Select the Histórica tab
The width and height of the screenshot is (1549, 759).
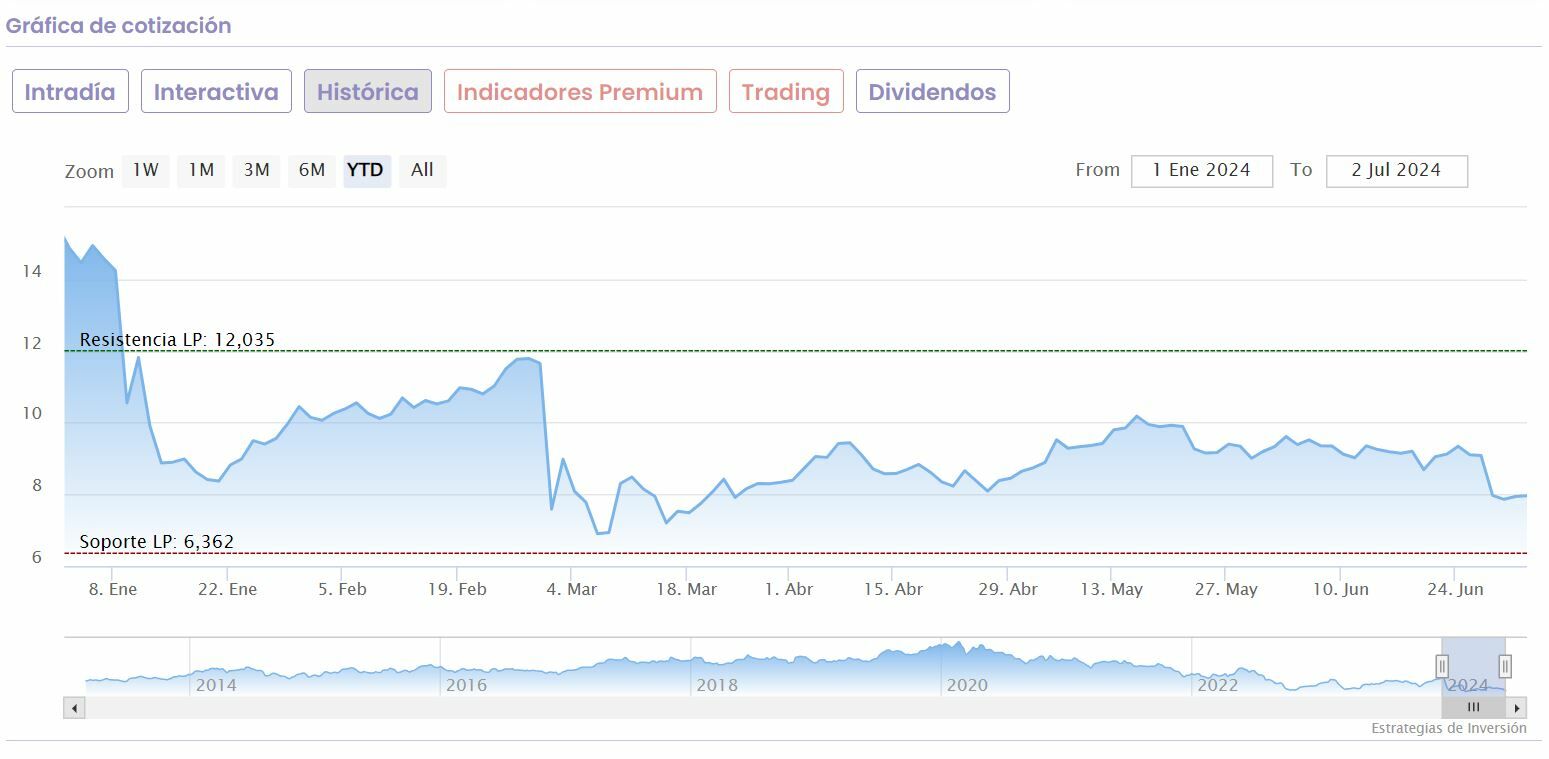[x=368, y=92]
